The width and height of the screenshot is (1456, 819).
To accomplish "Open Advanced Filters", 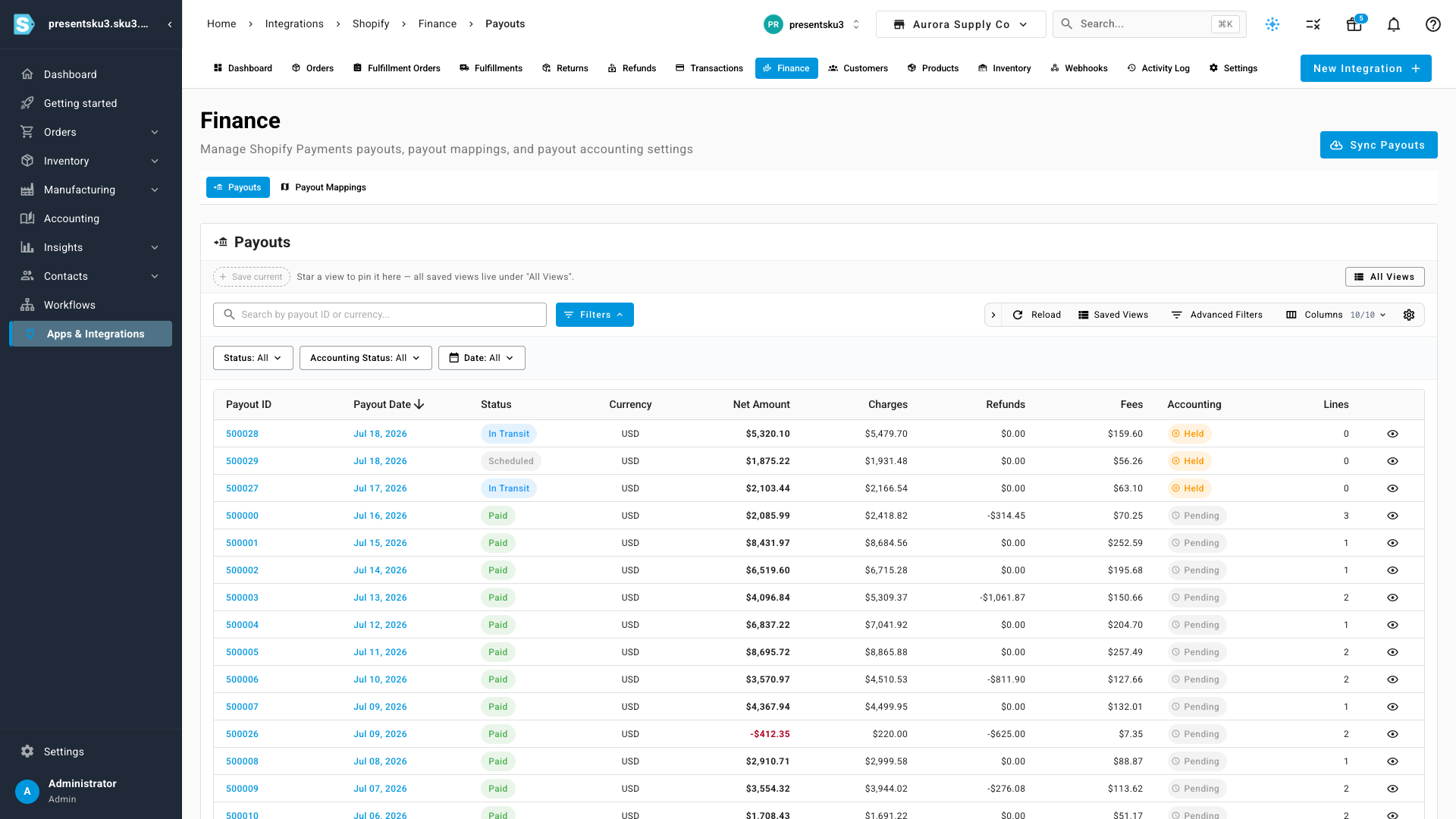I will (1217, 315).
